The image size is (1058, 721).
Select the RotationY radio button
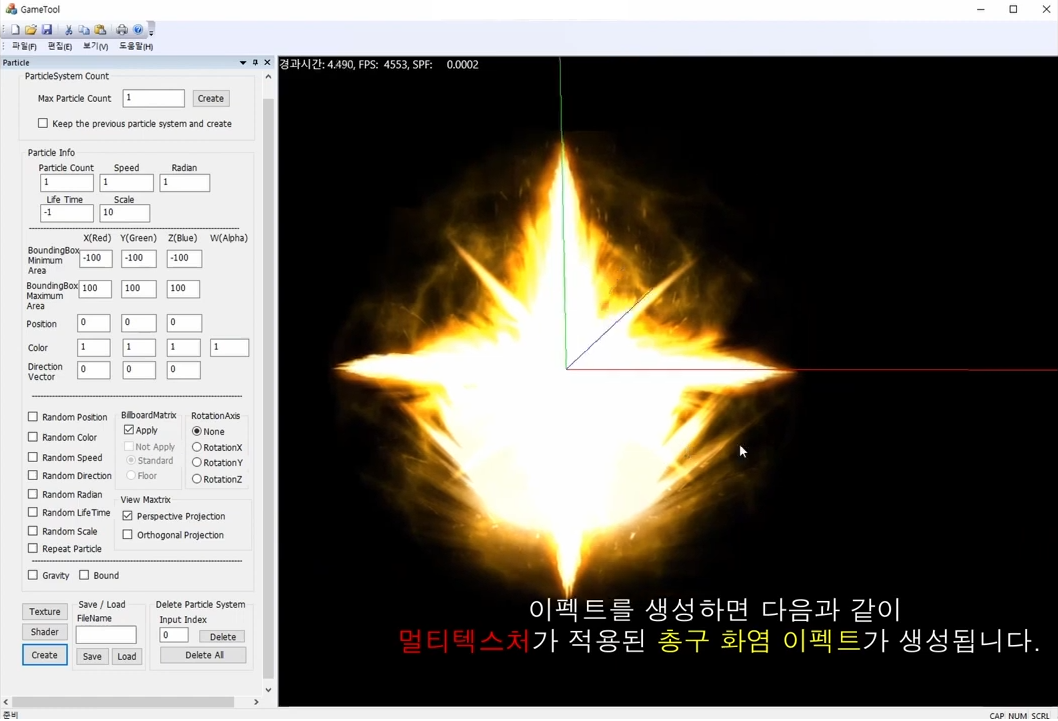(x=198, y=462)
